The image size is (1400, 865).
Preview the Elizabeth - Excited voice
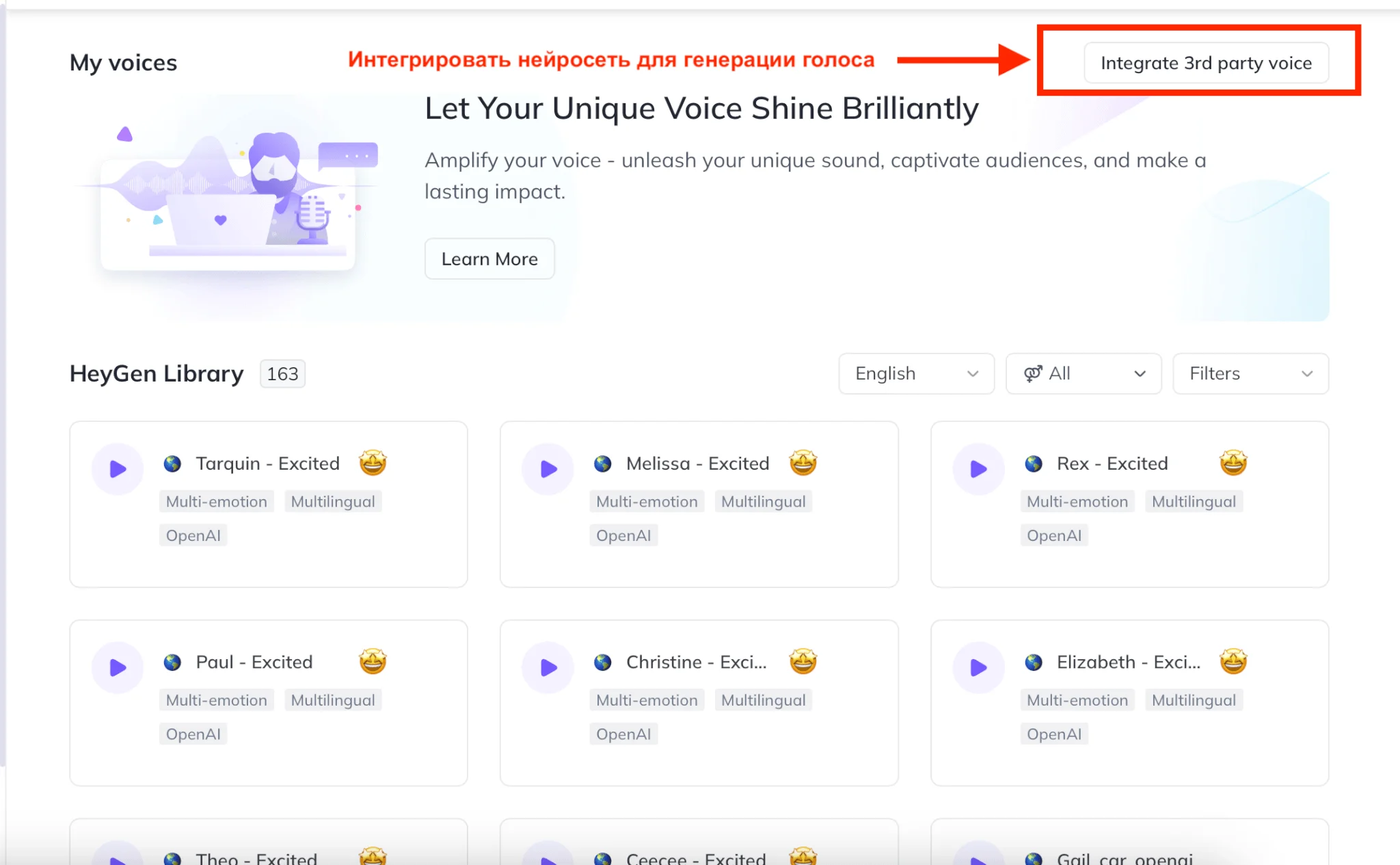click(x=978, y=667)
